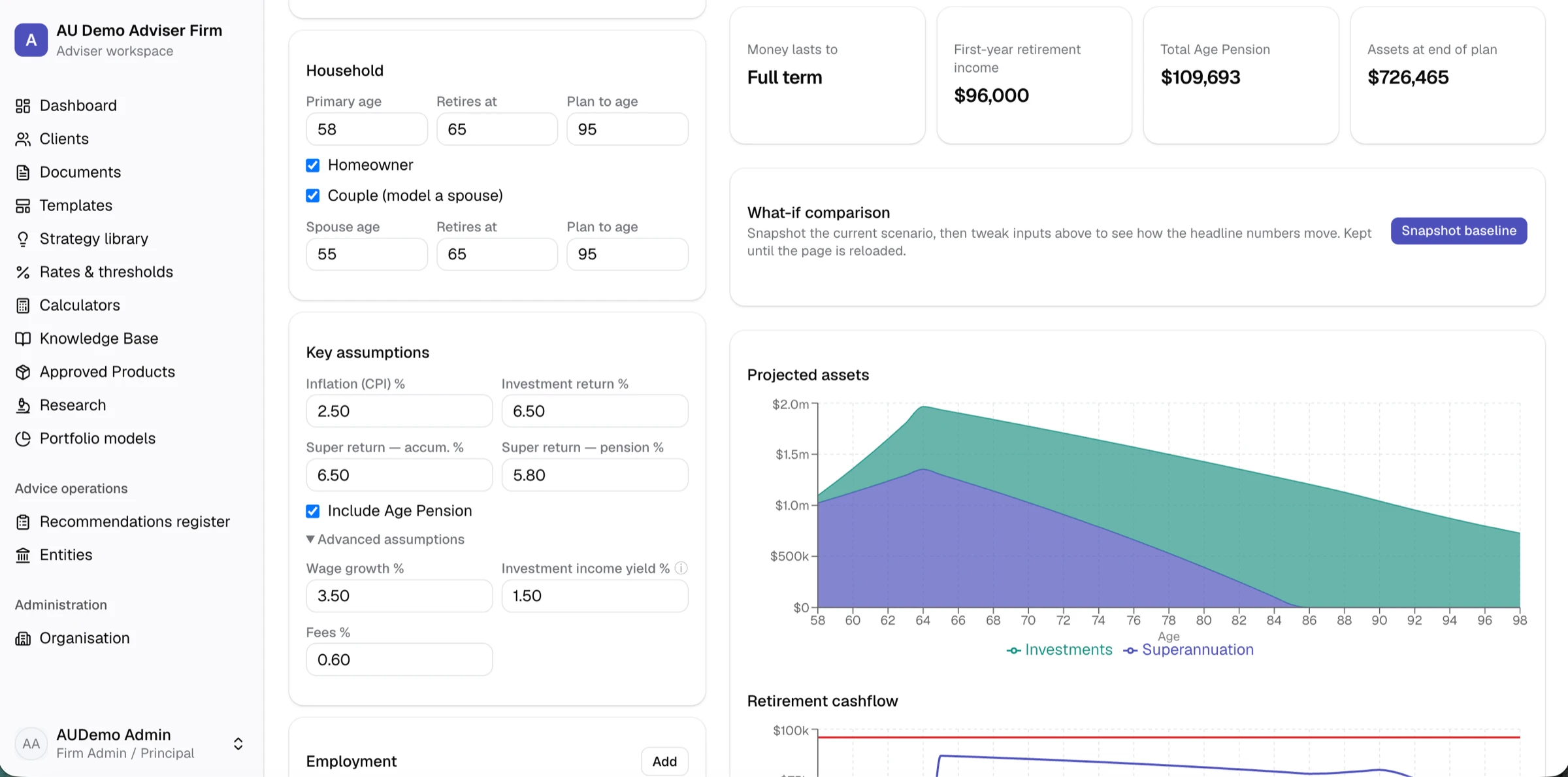Open Recommendations register link
1568x777 pixels.
tap(135, 522)
